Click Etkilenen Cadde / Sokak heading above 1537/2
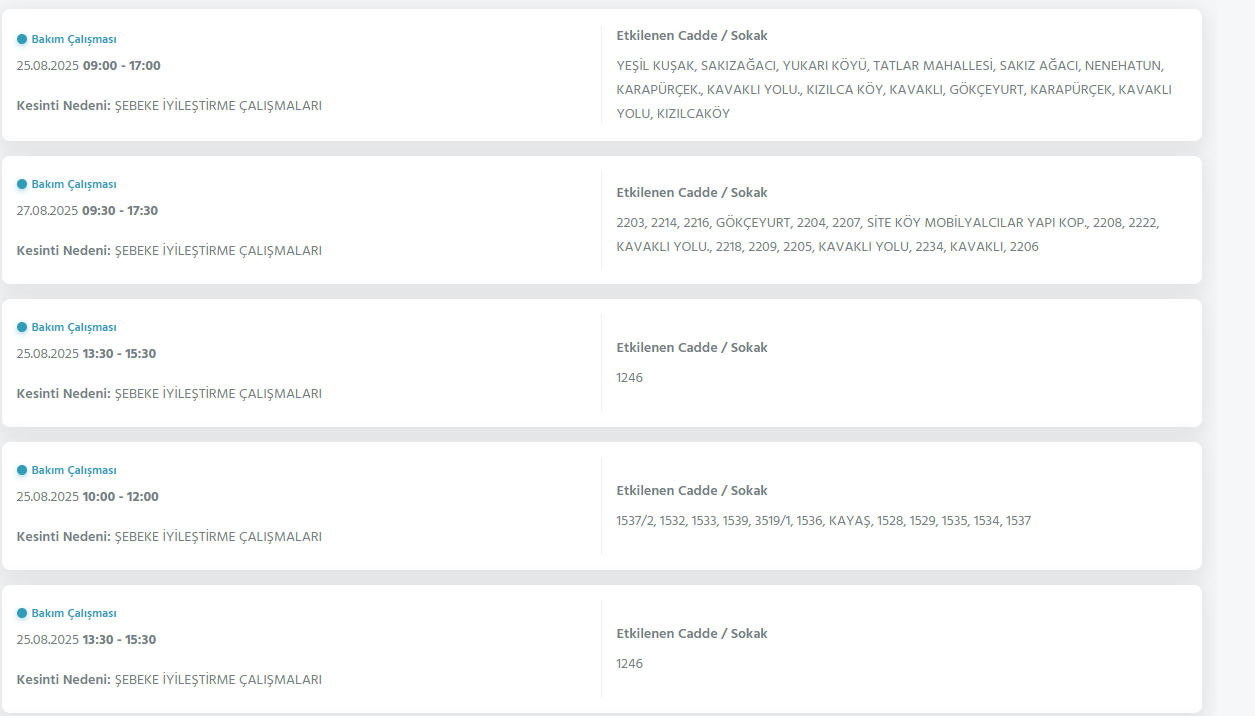This screenshot has width=1255, height=716. click(692, 491)
